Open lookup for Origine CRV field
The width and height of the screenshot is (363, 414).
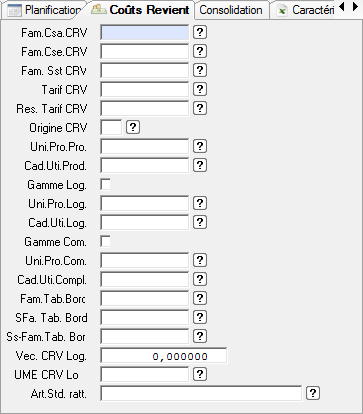tap(133, 127)
